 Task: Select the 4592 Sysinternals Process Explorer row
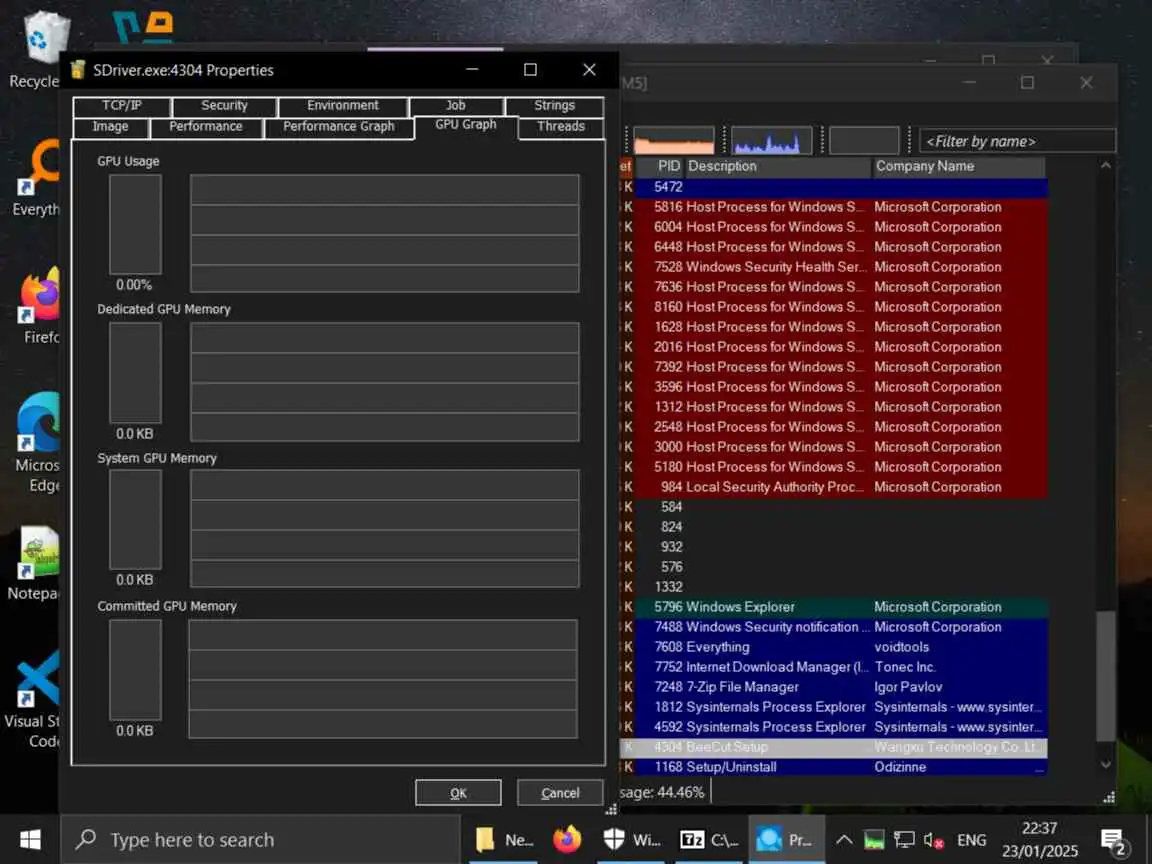coord(834,727)
